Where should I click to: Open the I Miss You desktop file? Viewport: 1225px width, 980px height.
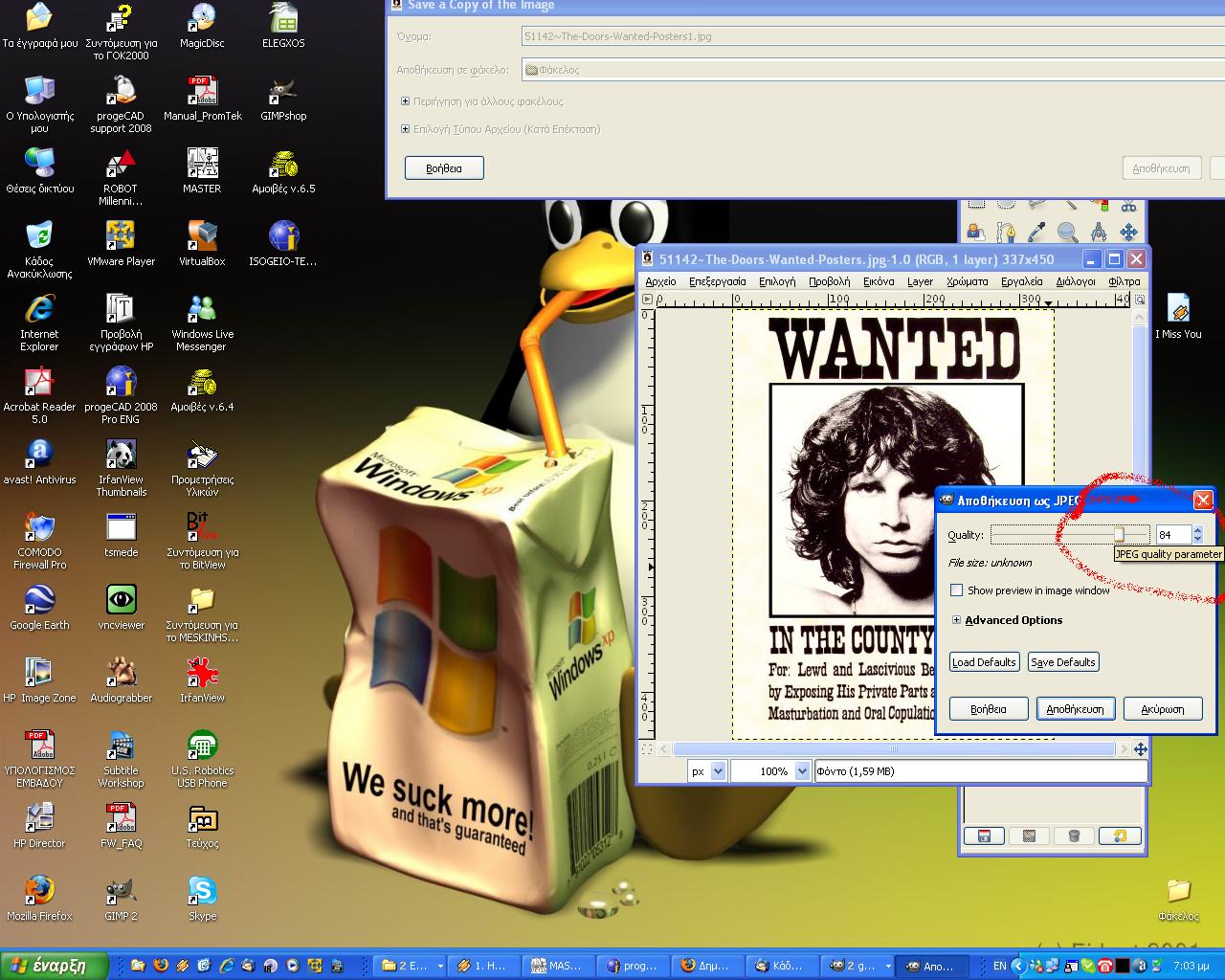click(x=1178, y=317)
